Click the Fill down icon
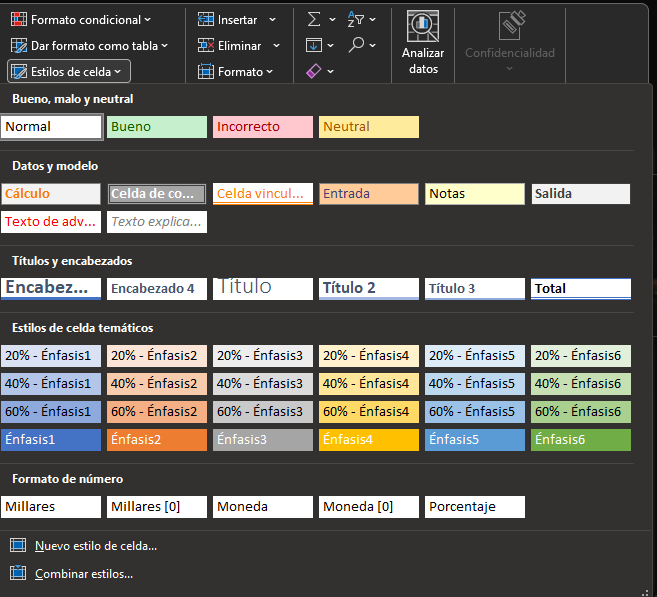657x597 pixels. 314,45
